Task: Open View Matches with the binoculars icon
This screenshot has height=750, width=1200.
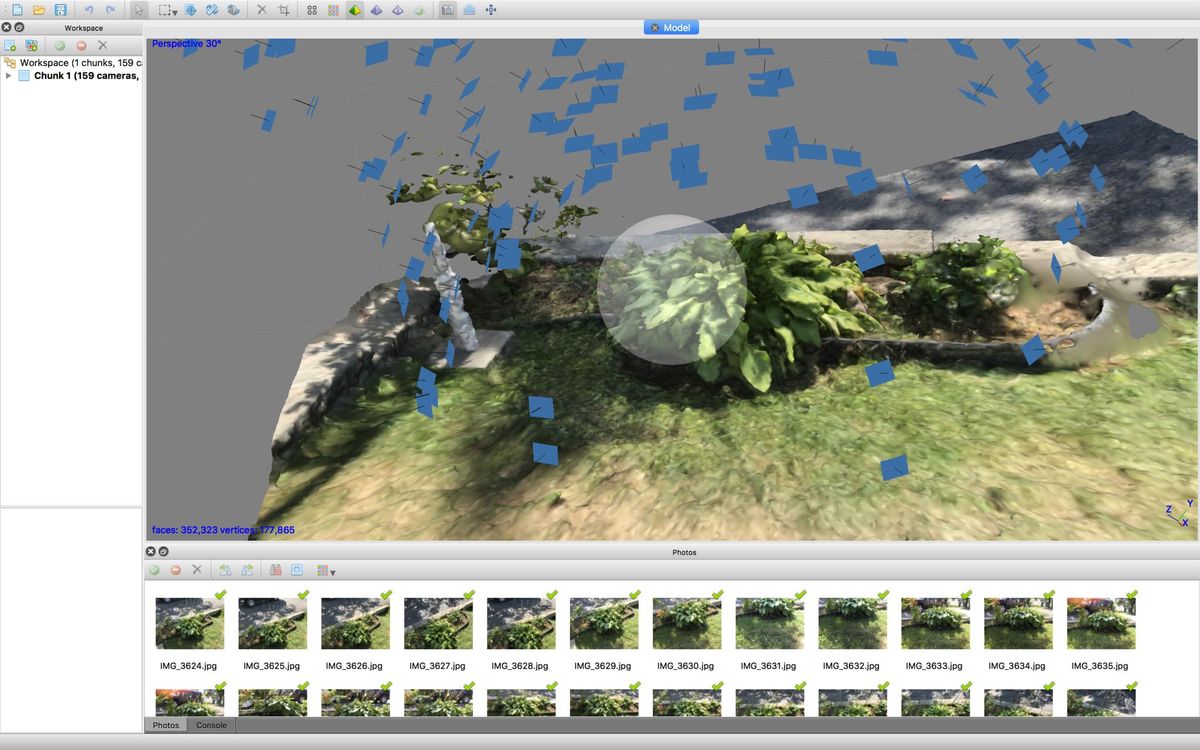Action: tap(277, 570)
